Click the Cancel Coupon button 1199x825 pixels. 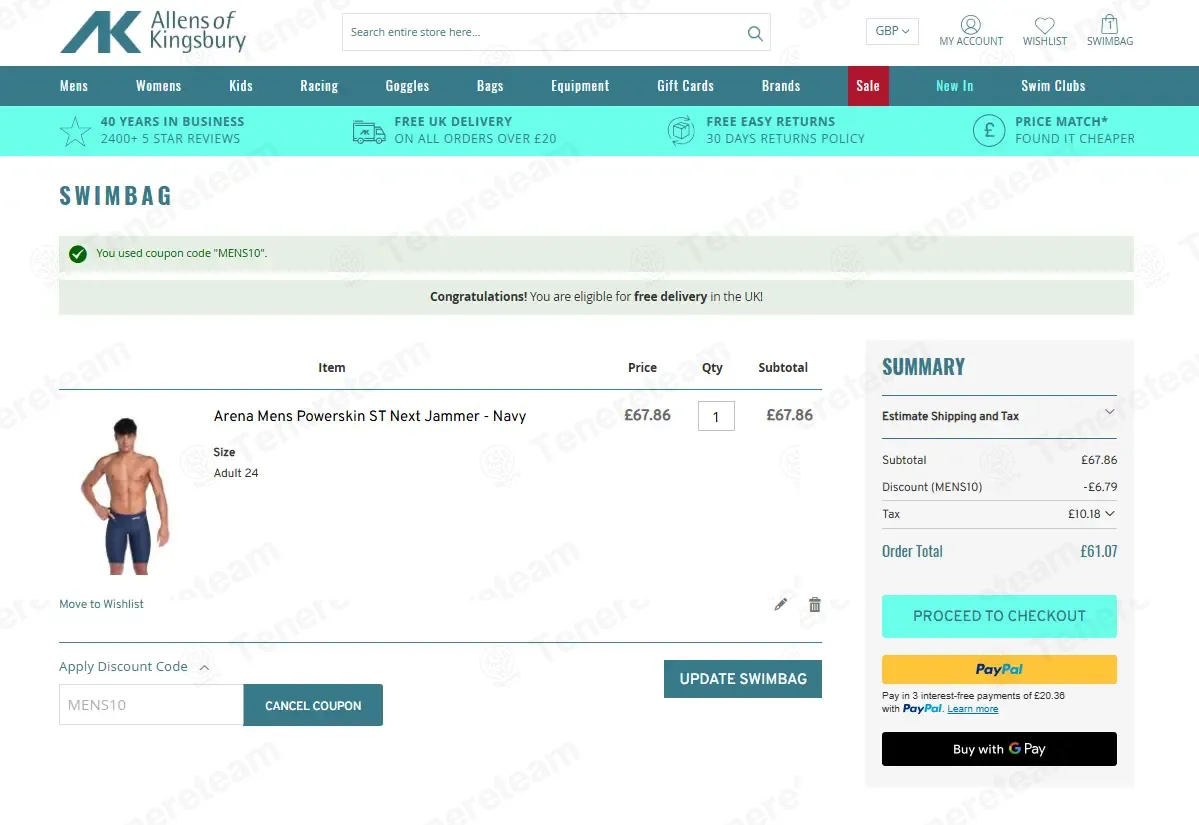(x=313, y=705)
